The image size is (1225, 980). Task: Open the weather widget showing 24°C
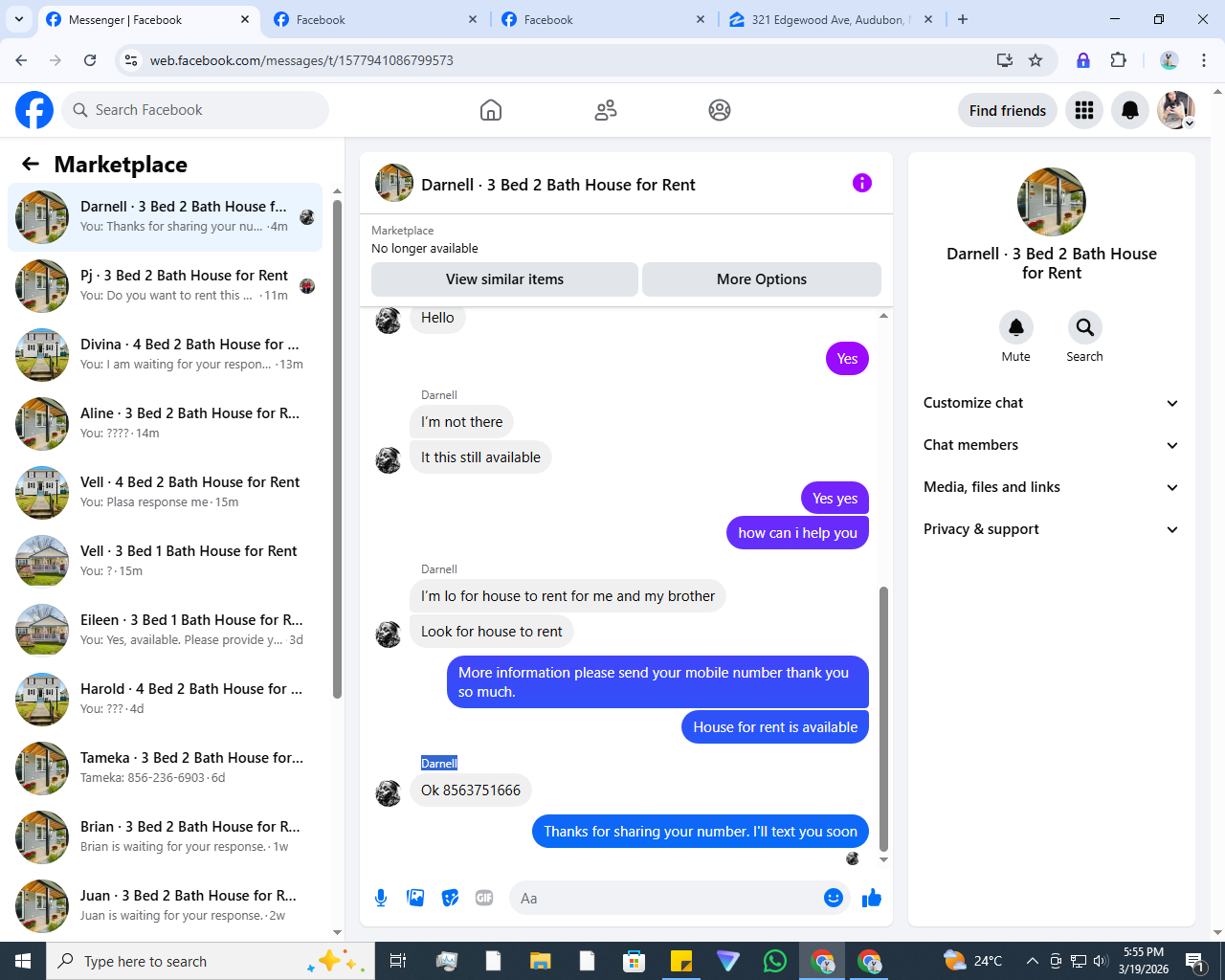tap(972, 961)
